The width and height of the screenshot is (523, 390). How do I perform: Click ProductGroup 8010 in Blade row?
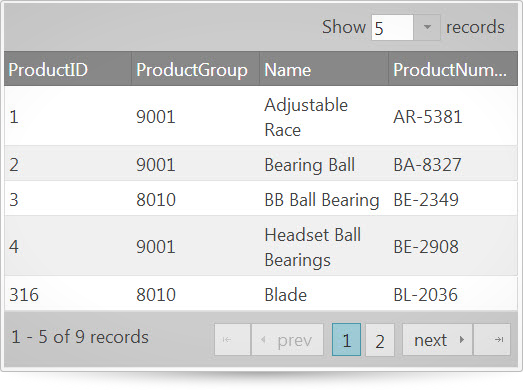tap(195, 294)
